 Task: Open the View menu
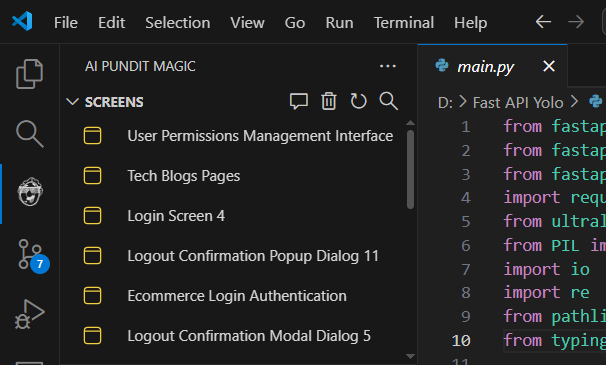point(247,23)
